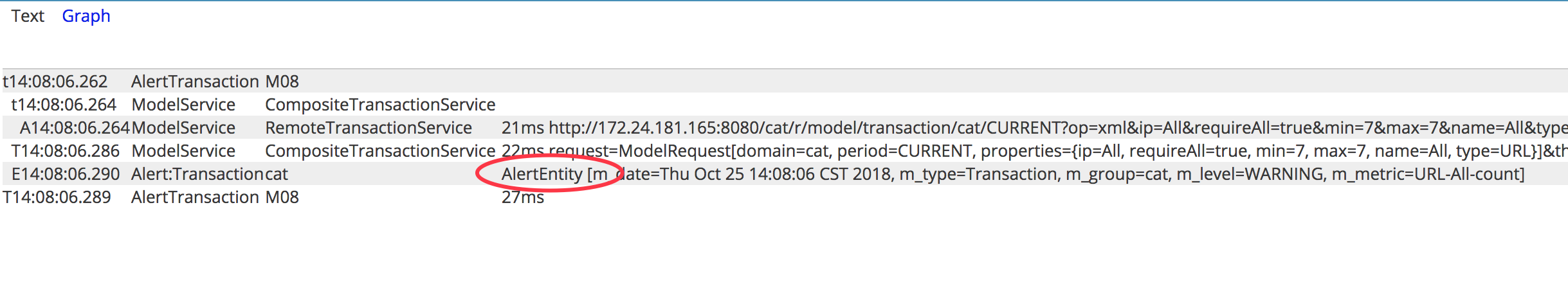Image resolution: width=1568 pixels, height=293 pixels.
Task: Open the Graph view link
Action: pos(86,16)
